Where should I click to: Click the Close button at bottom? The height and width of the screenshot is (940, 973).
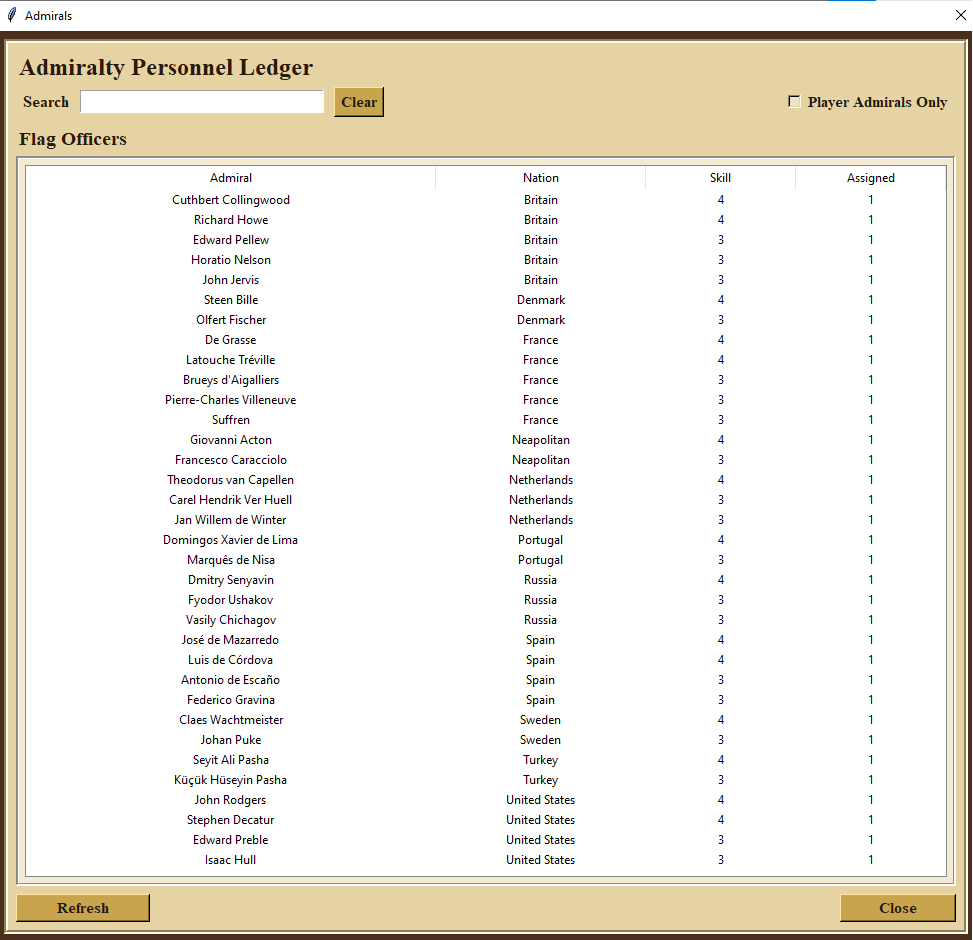(x=897, y=908)
